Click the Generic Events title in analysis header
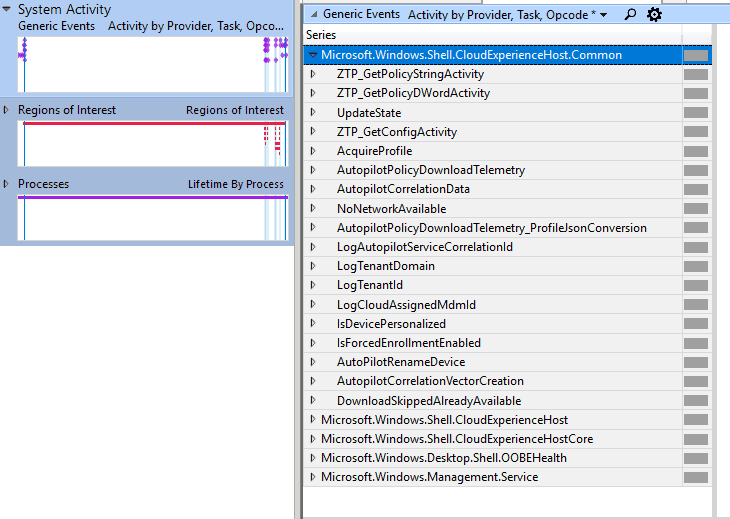The height and width of the screenshot is (519, 730). click(361, 14)
